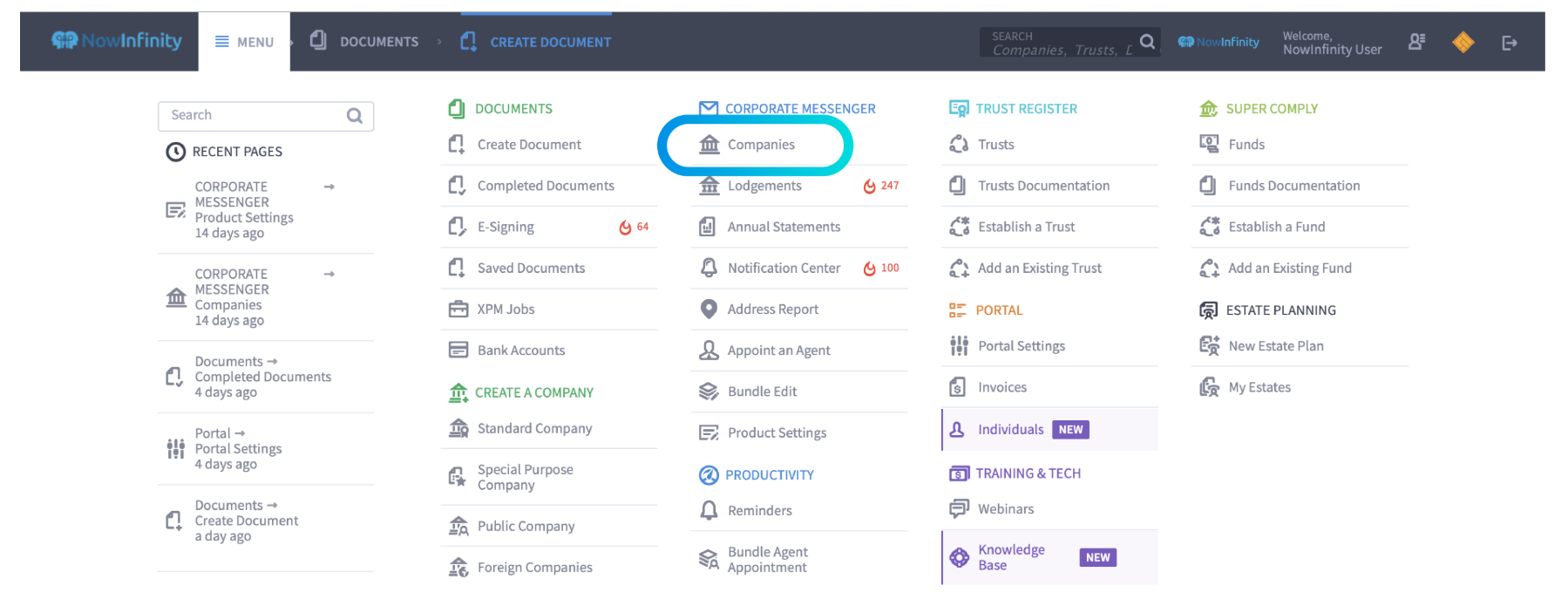Open recent Portal Settings page
1568x599 pixels.
tap(266, 449)
